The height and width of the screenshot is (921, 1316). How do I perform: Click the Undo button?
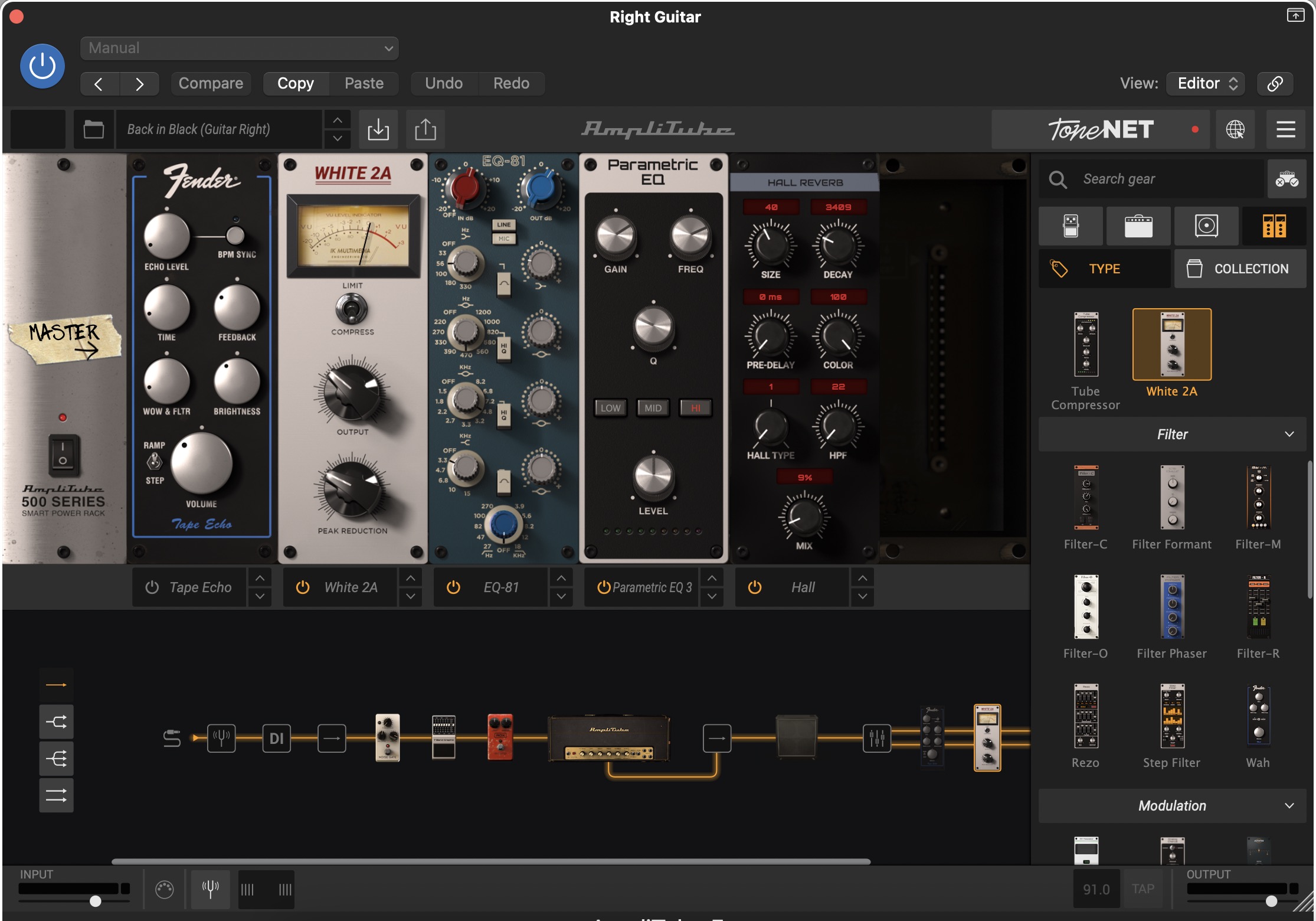pyautogui.click(x=444, y=84)
